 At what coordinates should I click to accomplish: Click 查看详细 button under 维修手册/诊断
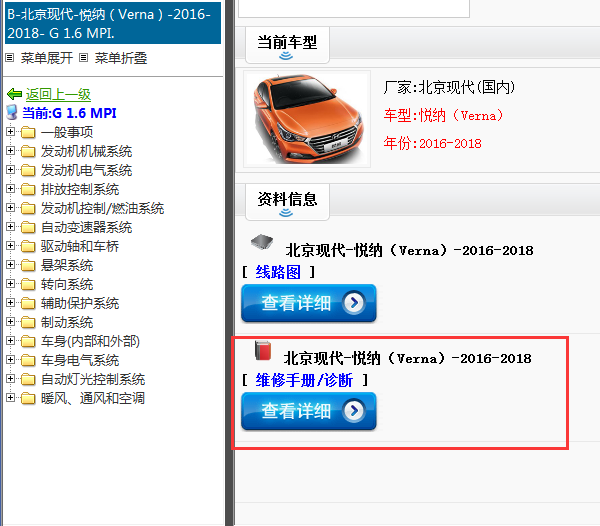click(x=309, y=411)
